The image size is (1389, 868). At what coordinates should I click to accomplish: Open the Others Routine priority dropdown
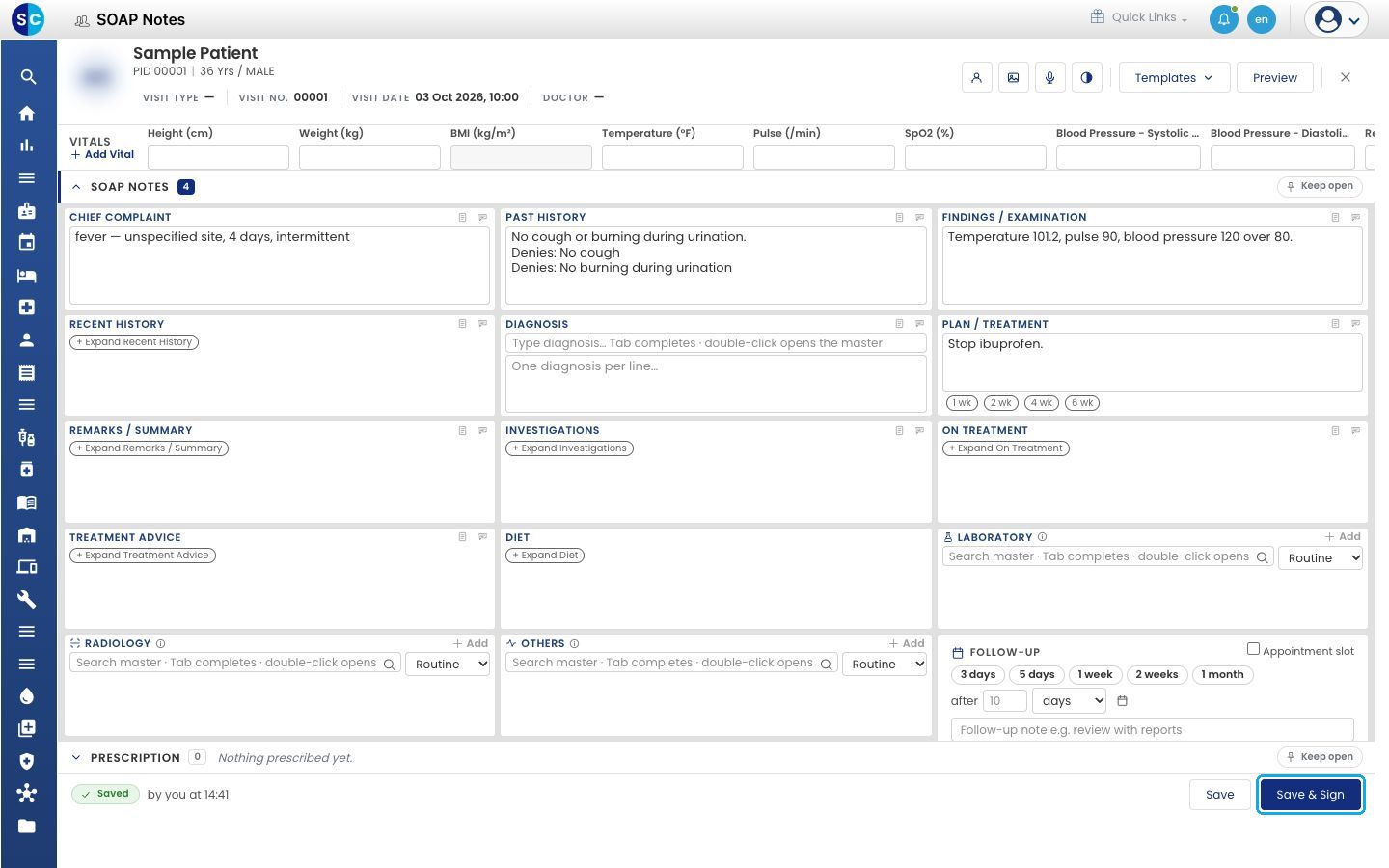885,664
